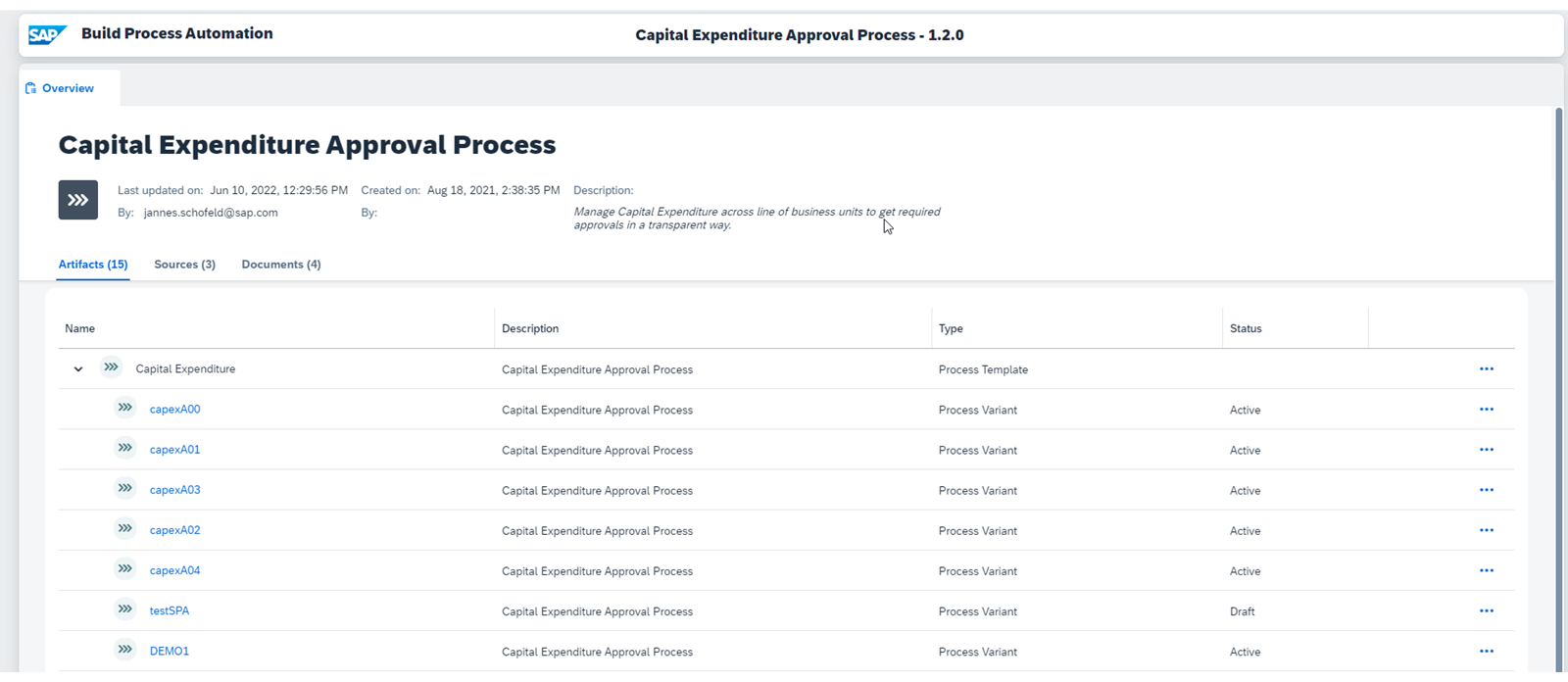Screen dimensions: 1568x682
Task: Click the Build Process Automation title
Action: pyautogui.click(x=177, y=33)
